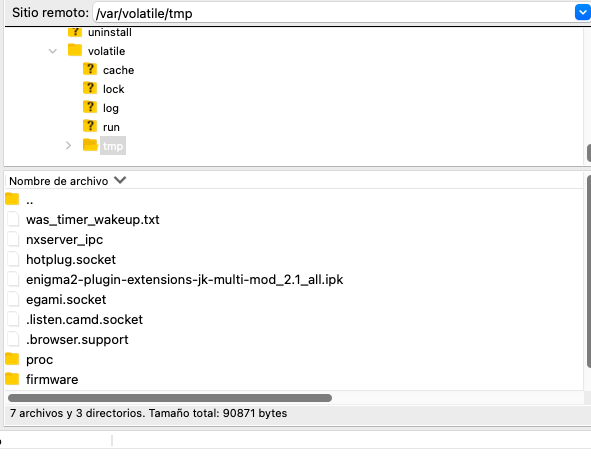The height and width of the screenshot is (470, 591).
Task: Click the lock folder question-mark icon
Action: 90,88
